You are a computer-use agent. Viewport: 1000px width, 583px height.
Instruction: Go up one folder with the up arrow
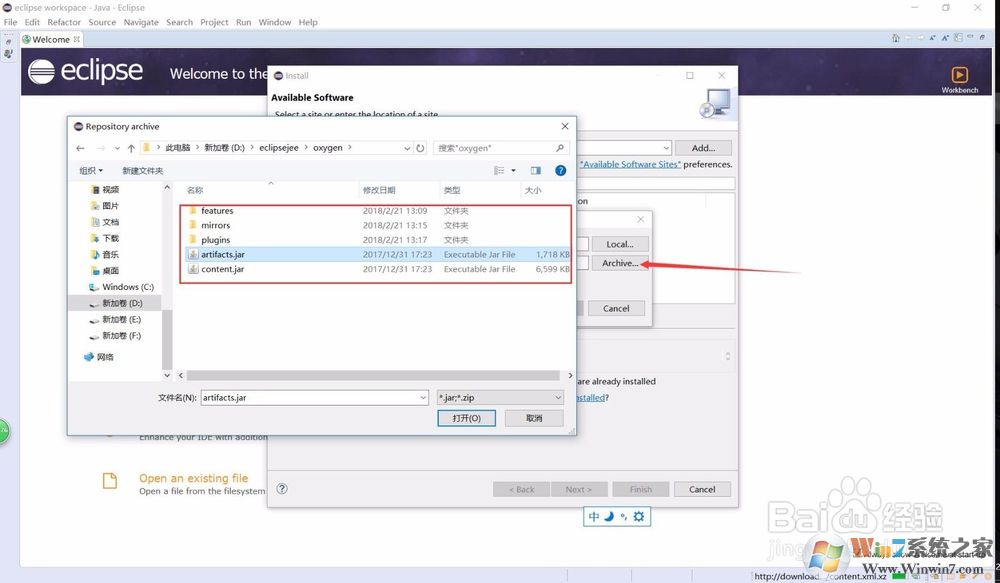pyautogui.click(x=131, y=148)
